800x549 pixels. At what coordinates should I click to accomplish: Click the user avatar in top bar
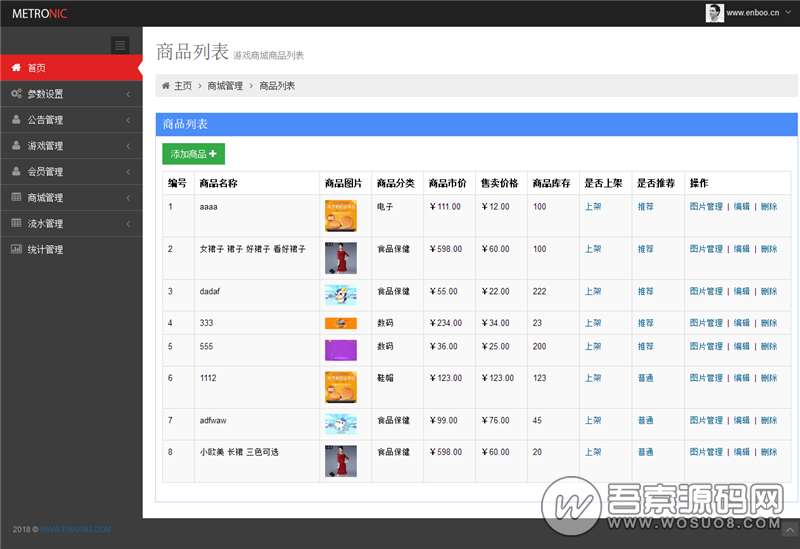coord(714,13)
